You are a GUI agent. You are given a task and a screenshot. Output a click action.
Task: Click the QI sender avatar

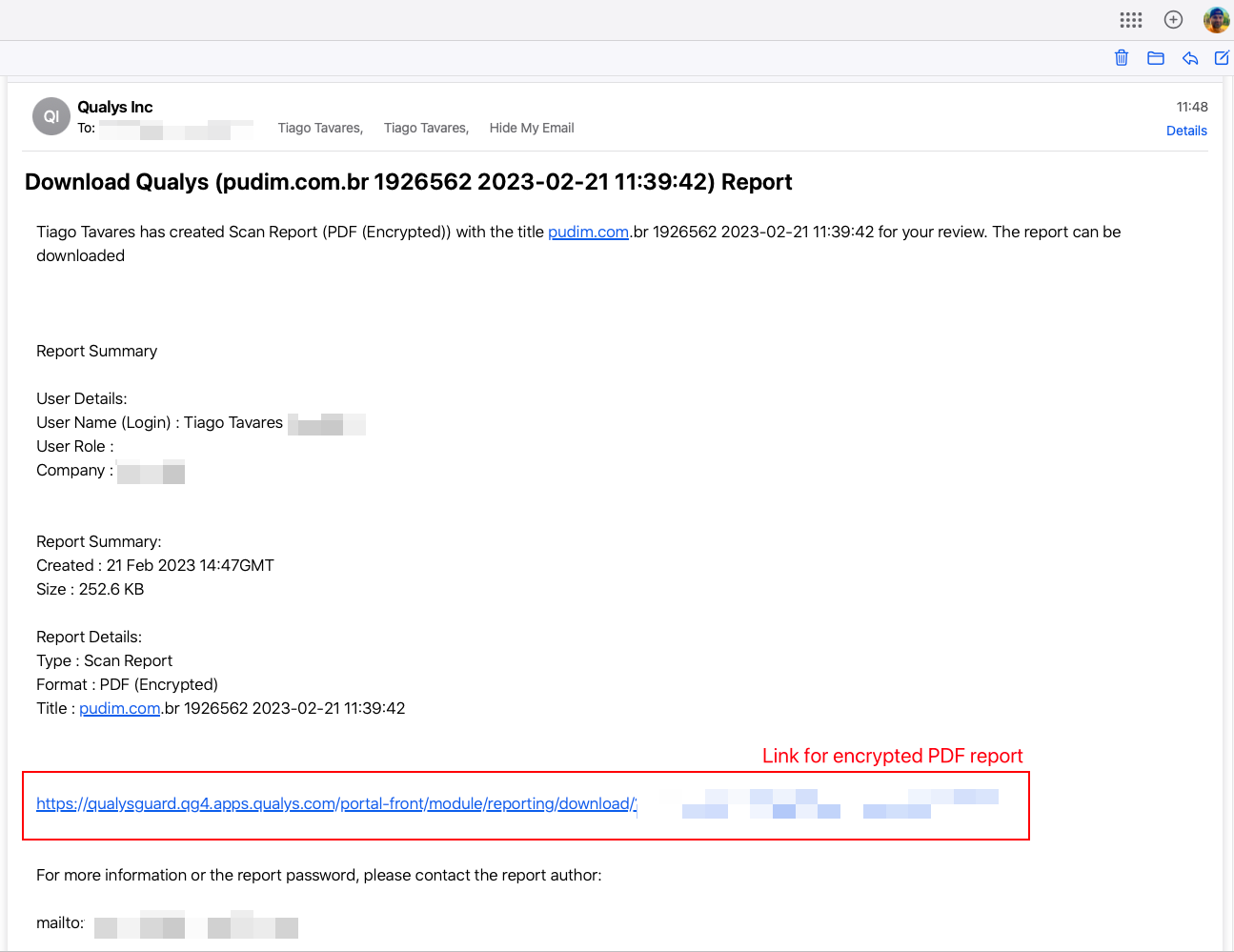[x=51, y=116]
